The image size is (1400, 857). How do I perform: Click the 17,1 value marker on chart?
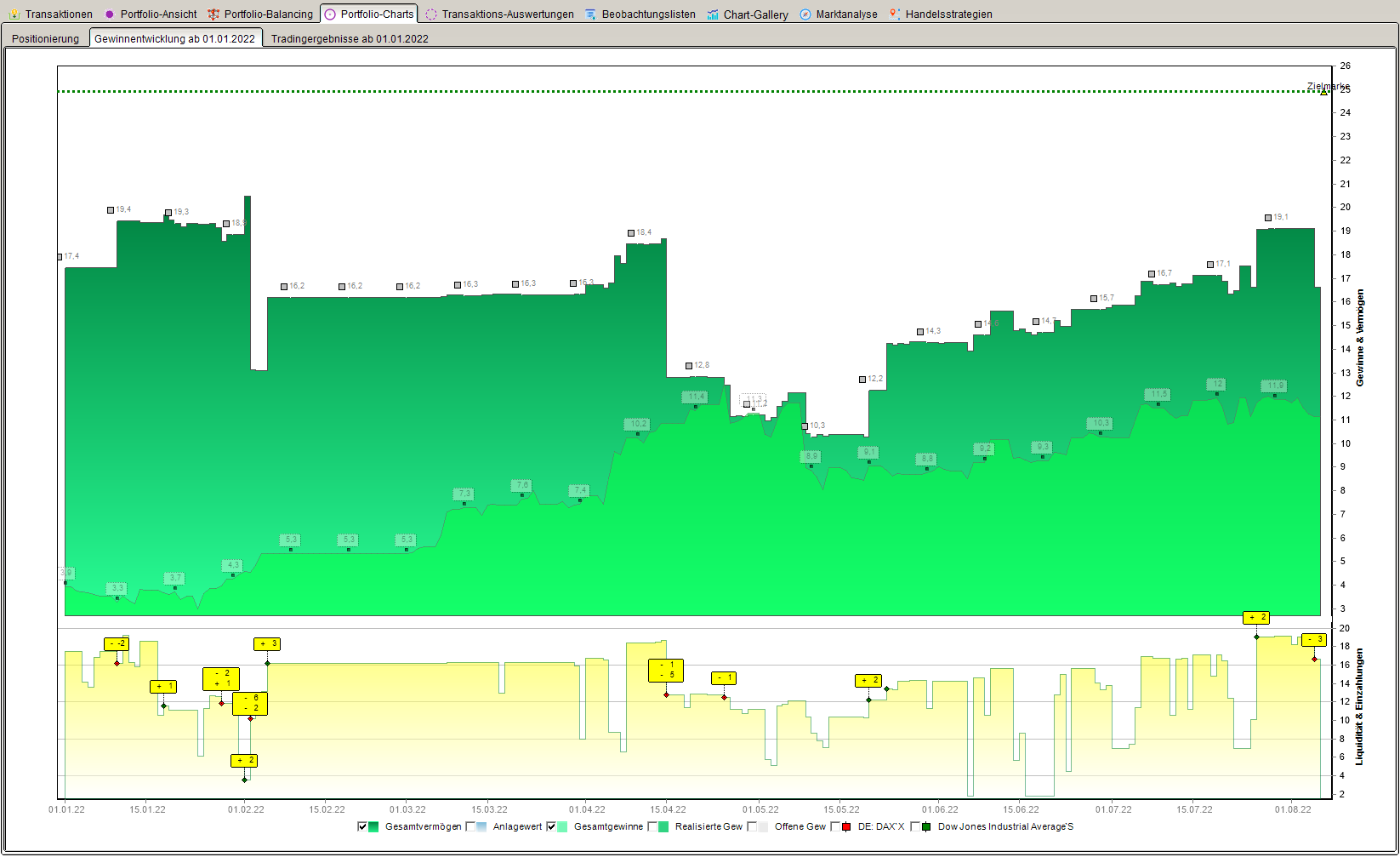1210,265
